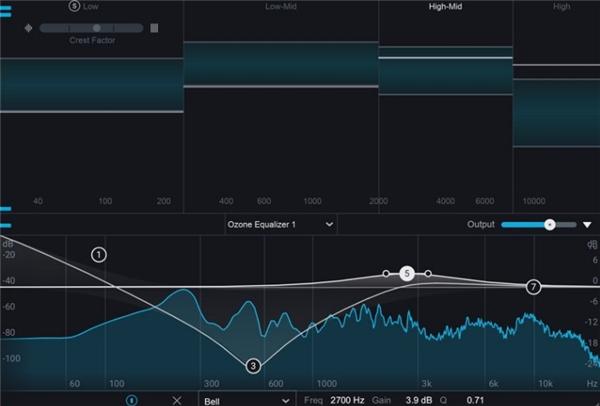
Task: Click the Crest Factor slider handle
Action: 97,28
